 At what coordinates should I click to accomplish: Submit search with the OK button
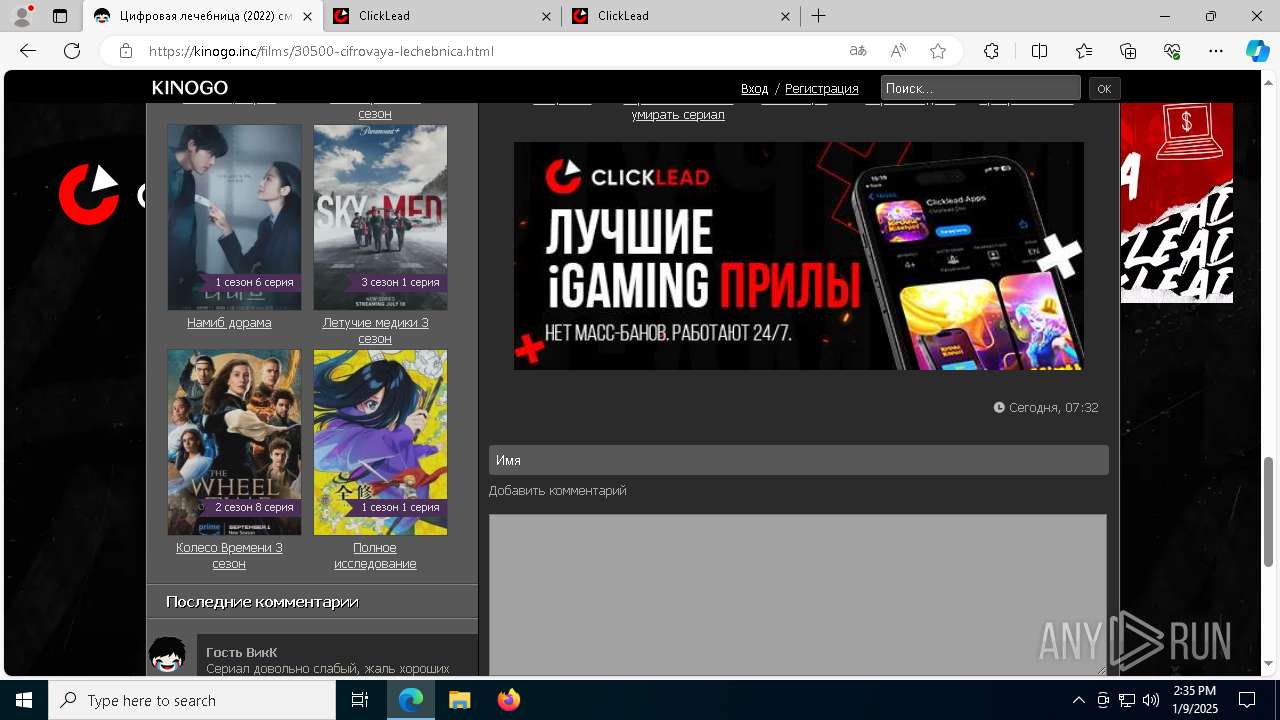click(1104, 89)
